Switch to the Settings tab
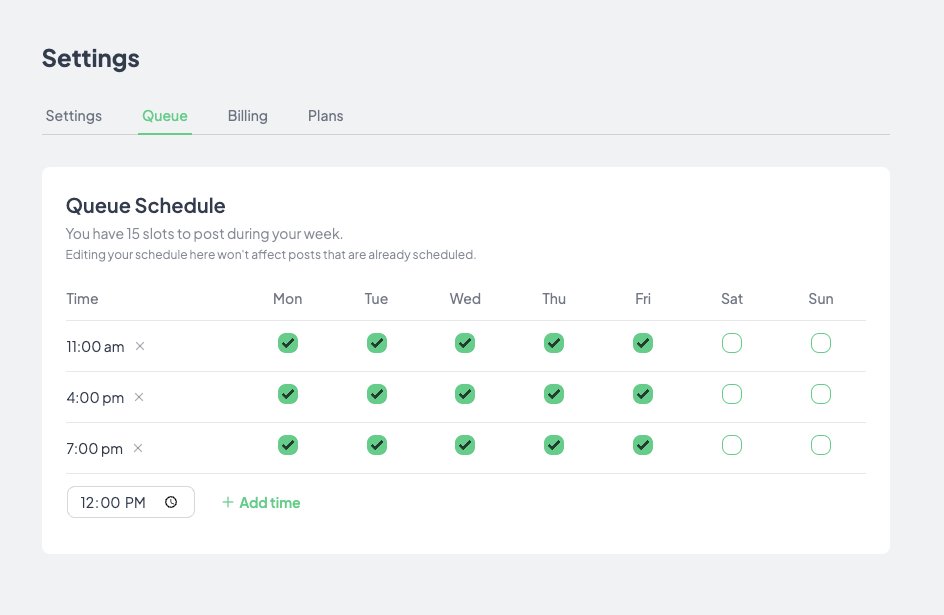The image size is (944, 615). tap(73, 116)
